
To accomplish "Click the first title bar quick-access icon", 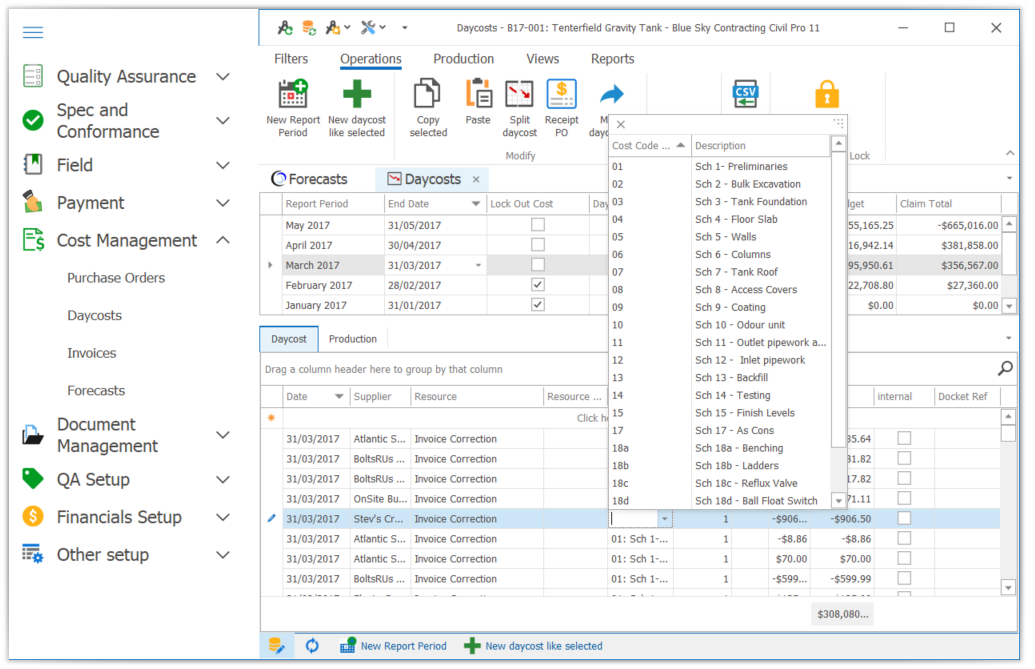I will click(x=284, y=28).
